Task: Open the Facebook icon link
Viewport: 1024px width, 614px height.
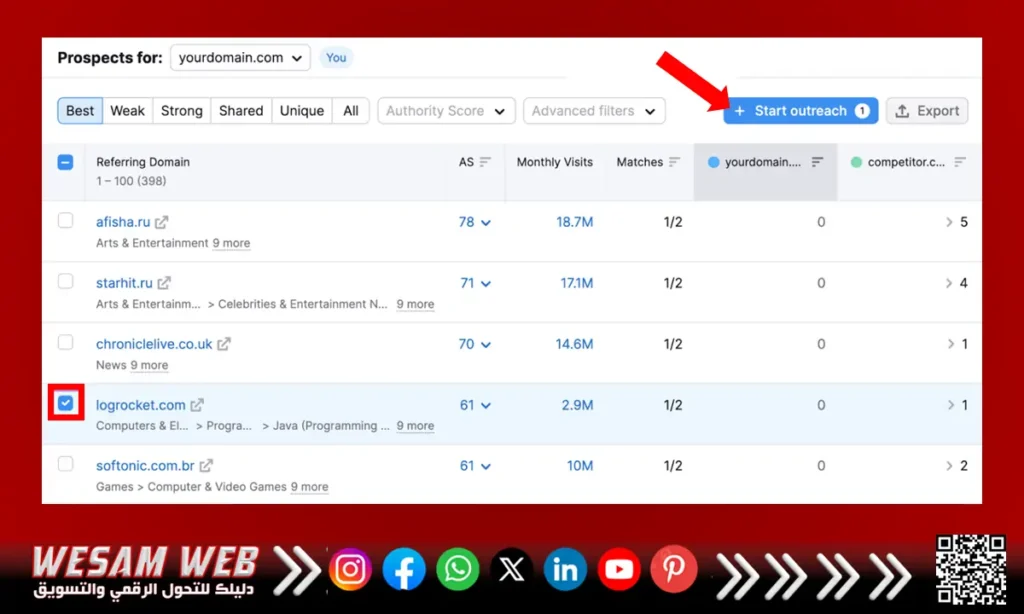Action: coord(404,570)
